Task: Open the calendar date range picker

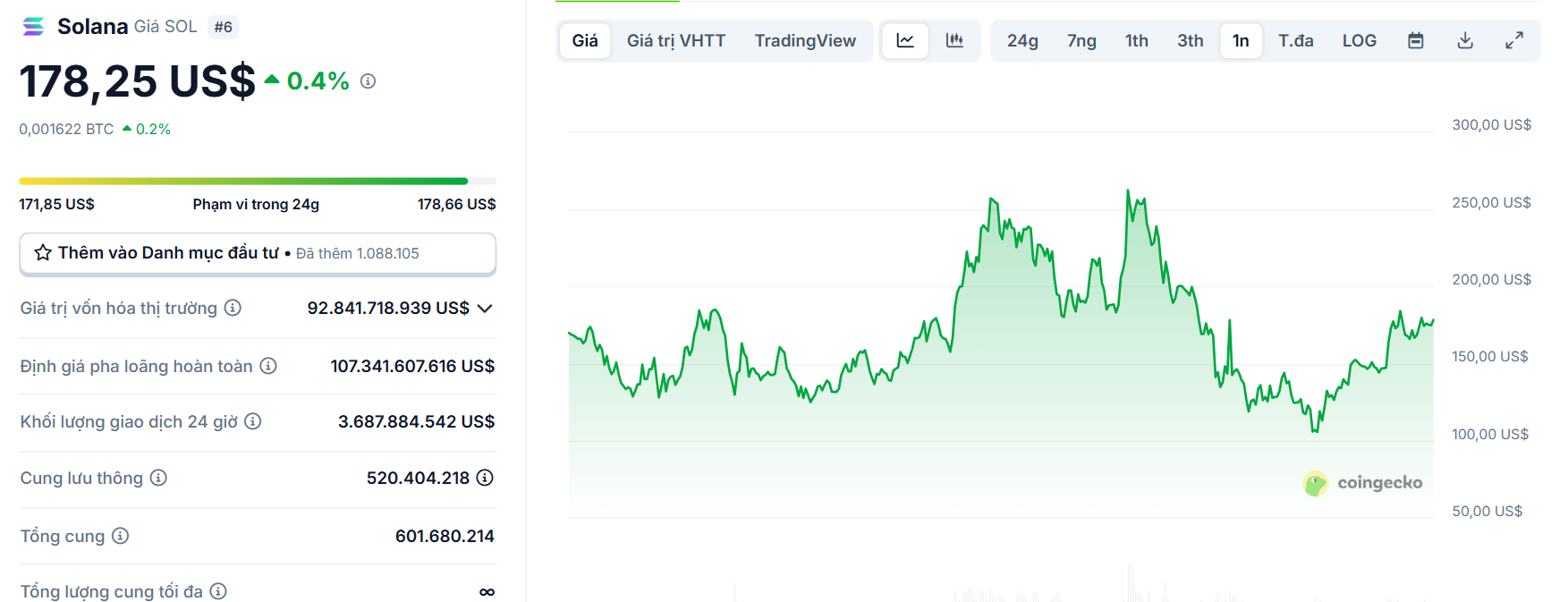Action: point(1415,40)
